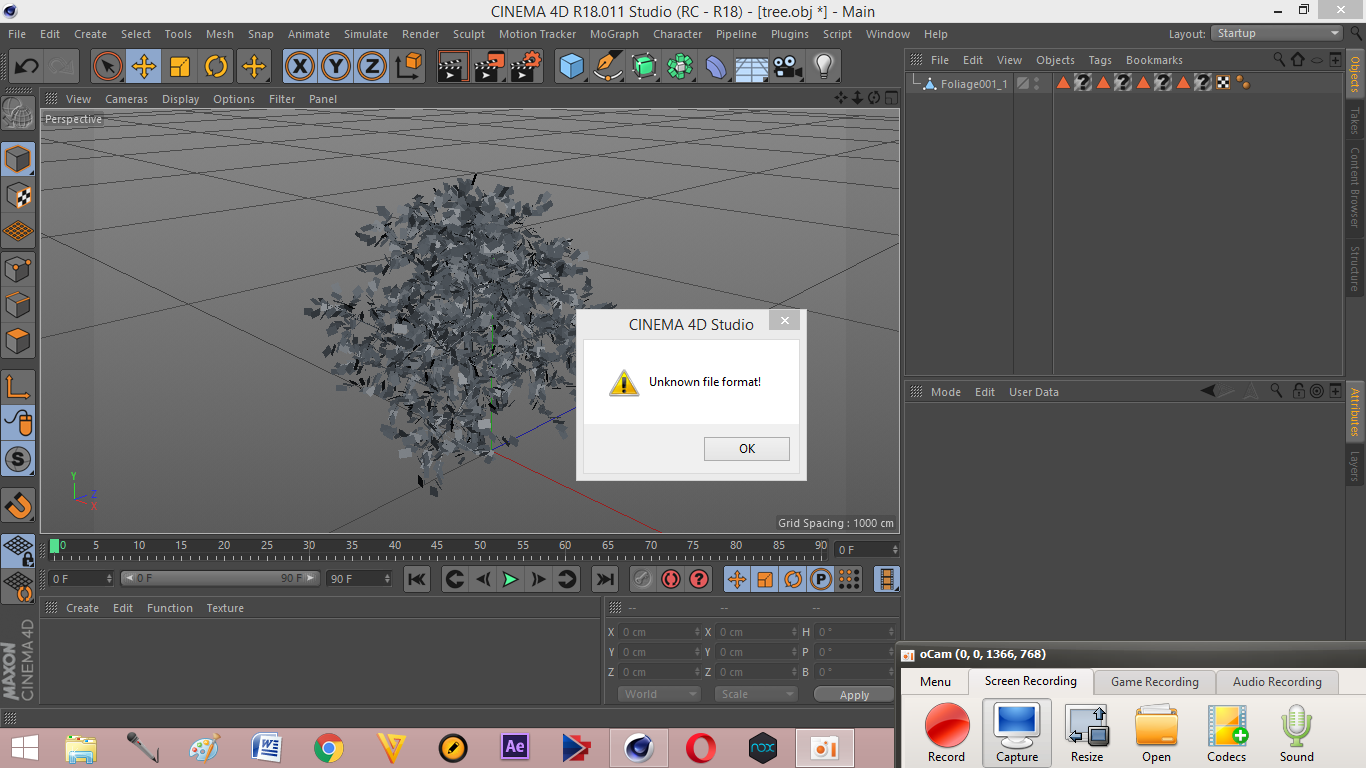Select Points mode in the left toolbar

coord(18,268)
